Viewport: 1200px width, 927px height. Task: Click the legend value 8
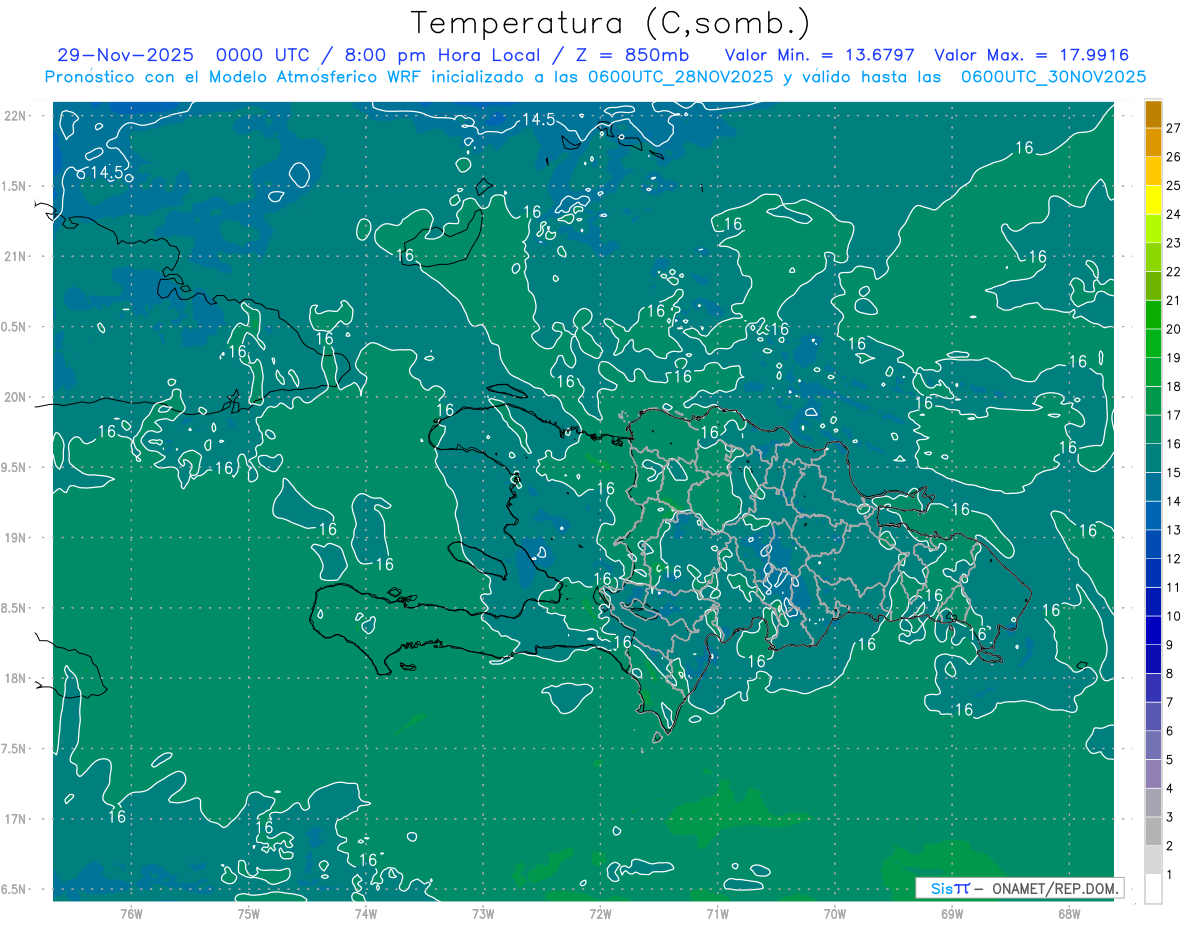1170,674
